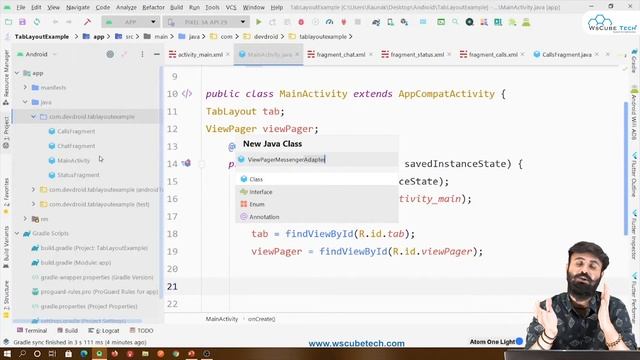
Task: Open the Gradle panel on right edge
Action: click(634, 61)
